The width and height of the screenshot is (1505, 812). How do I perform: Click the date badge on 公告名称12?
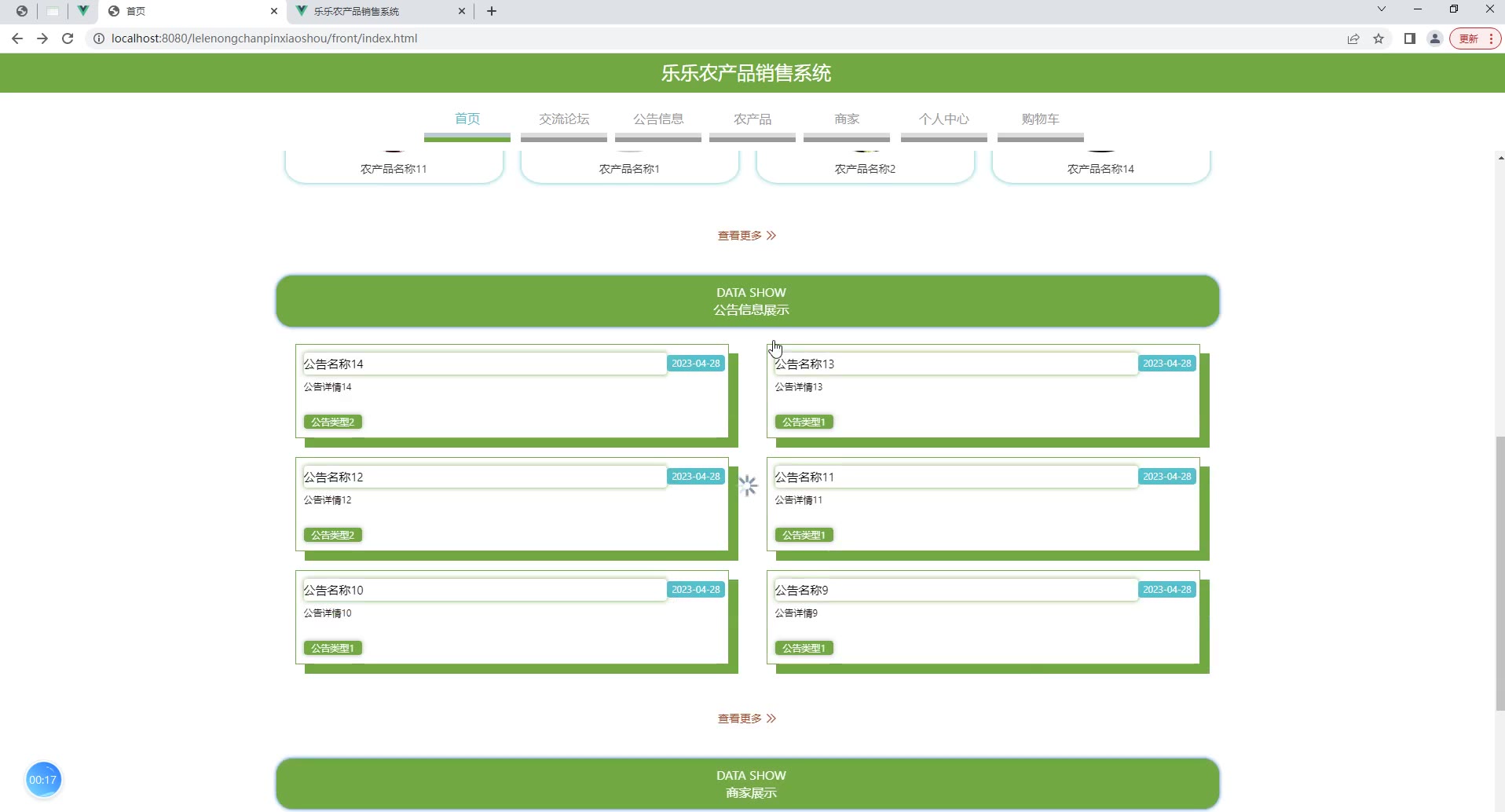click(x=696, y=477)
